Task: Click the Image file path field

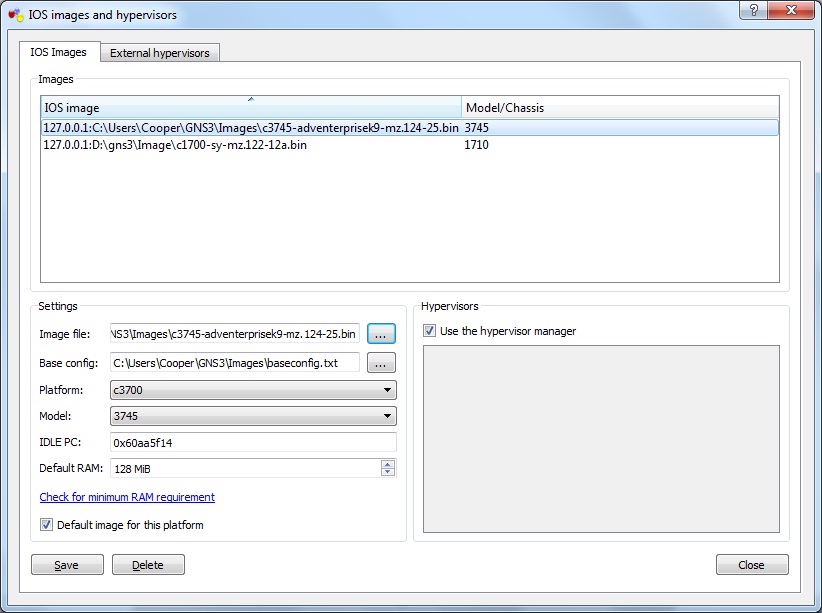Action: point(235,334)
